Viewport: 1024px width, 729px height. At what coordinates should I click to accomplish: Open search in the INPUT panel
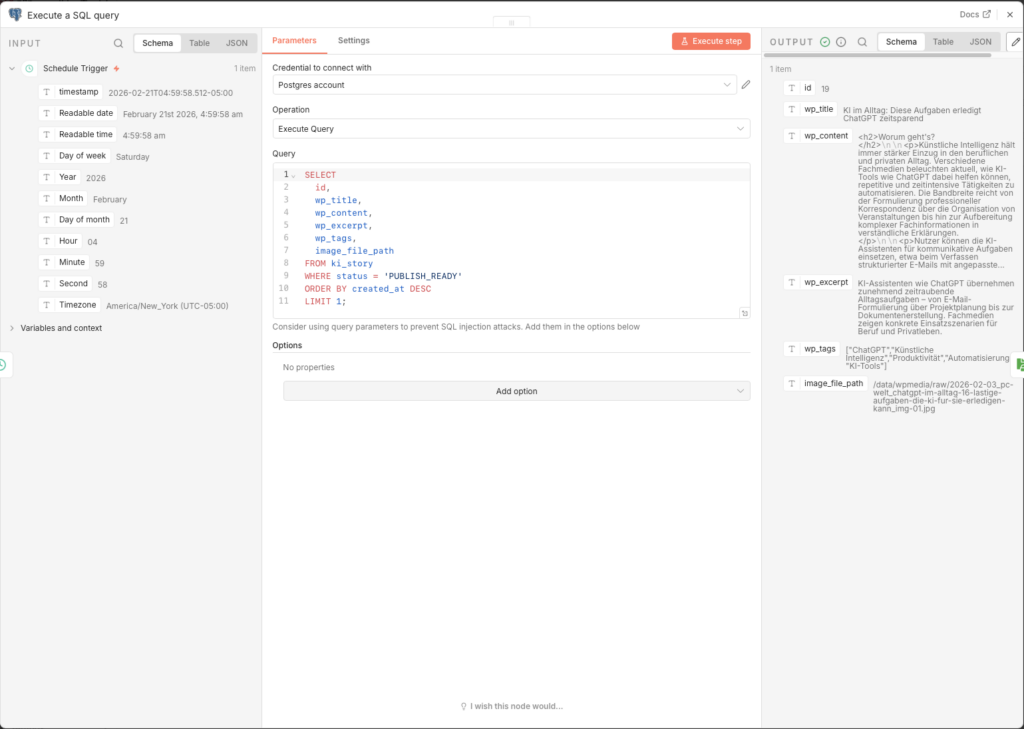[118, 43]
